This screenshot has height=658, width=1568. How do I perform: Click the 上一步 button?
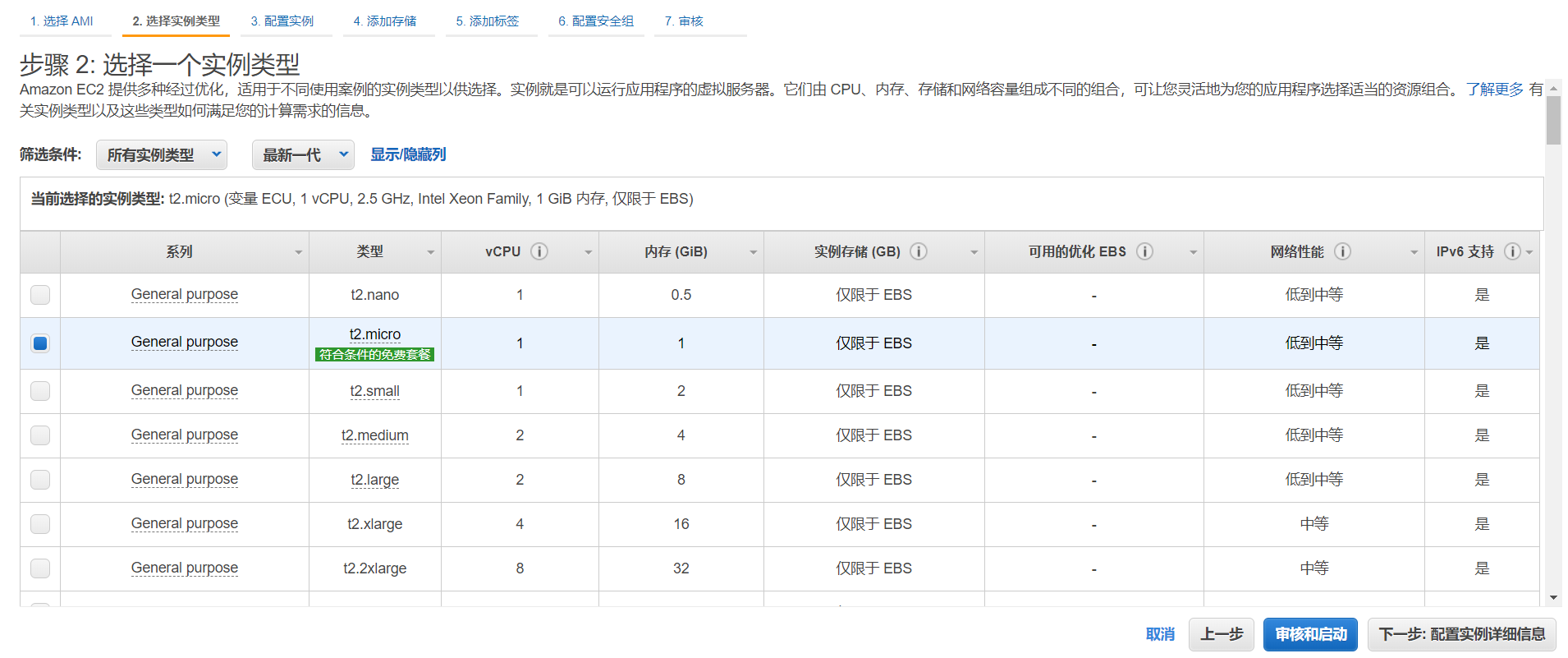[1222, 634]
